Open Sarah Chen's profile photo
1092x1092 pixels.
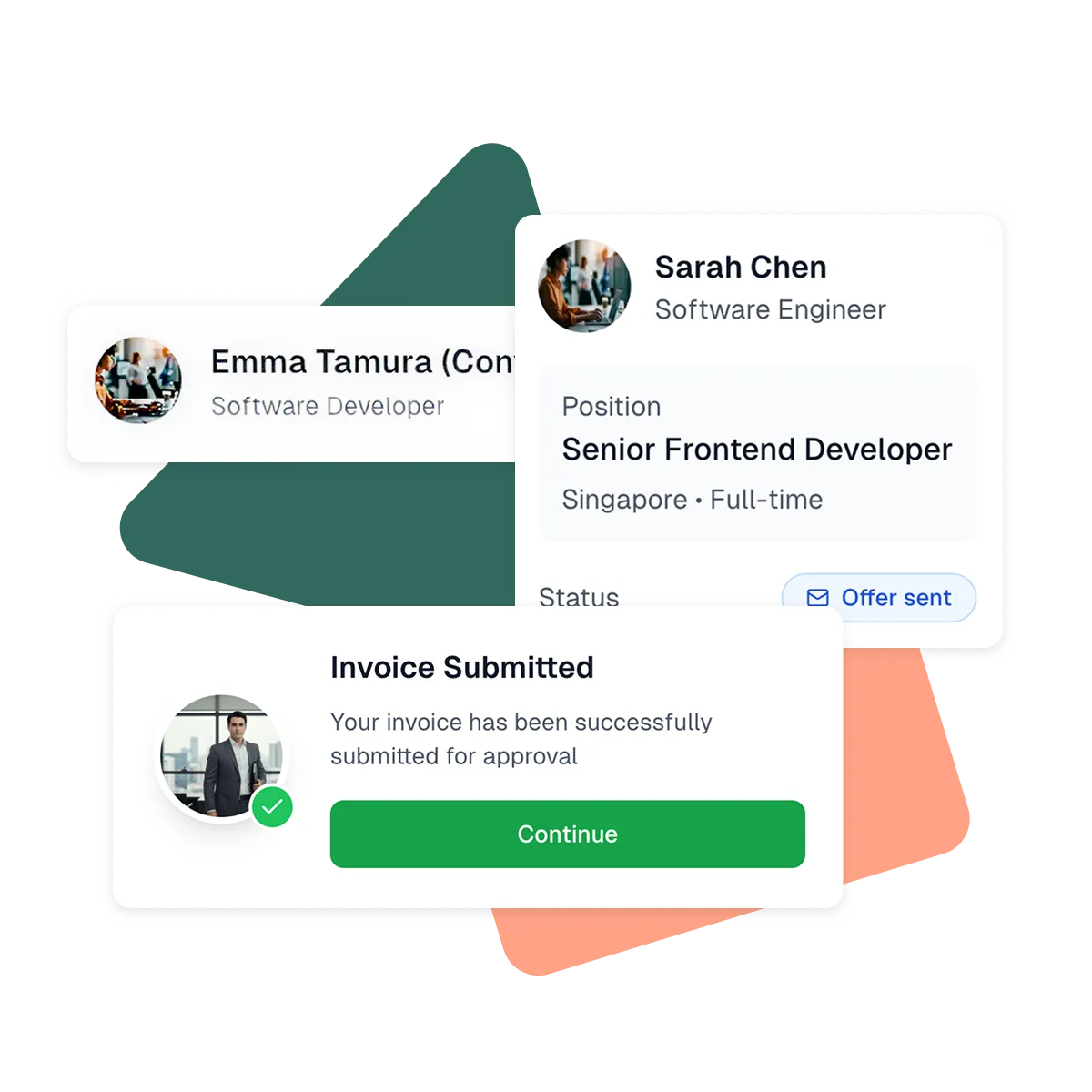pos(584,286)
